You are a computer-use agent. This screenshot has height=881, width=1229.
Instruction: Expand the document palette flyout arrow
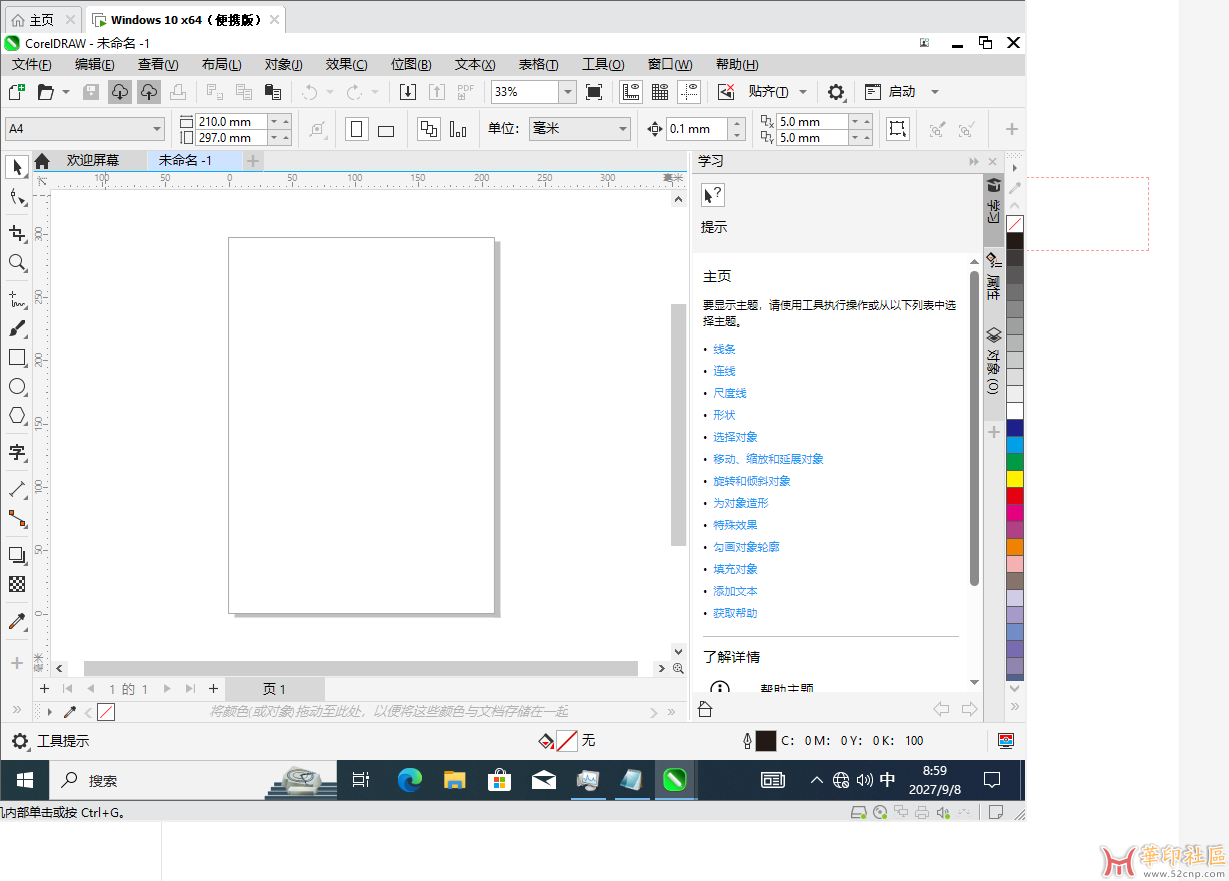pyautogui.click(x=49, y=712)
